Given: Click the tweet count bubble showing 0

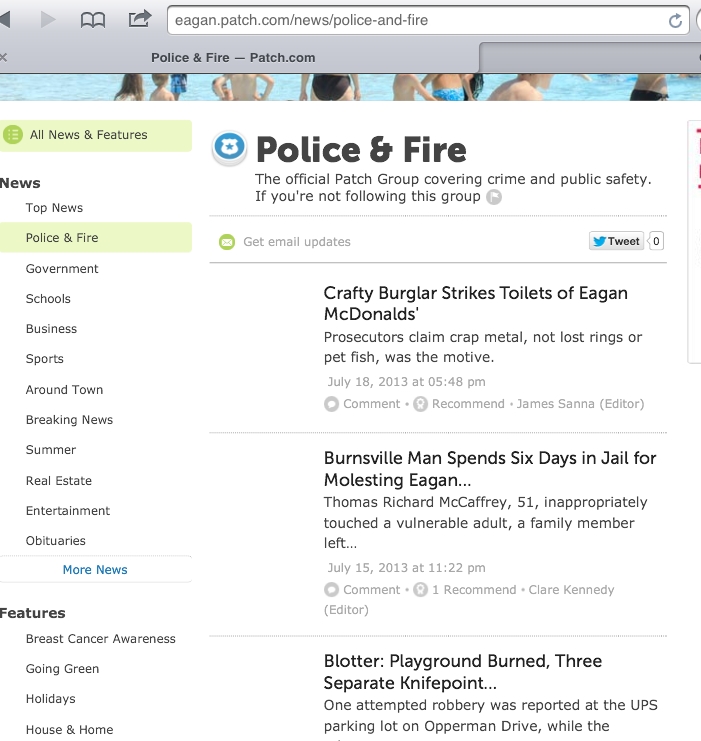Looking at the screenshot, I should pos(656,241).
